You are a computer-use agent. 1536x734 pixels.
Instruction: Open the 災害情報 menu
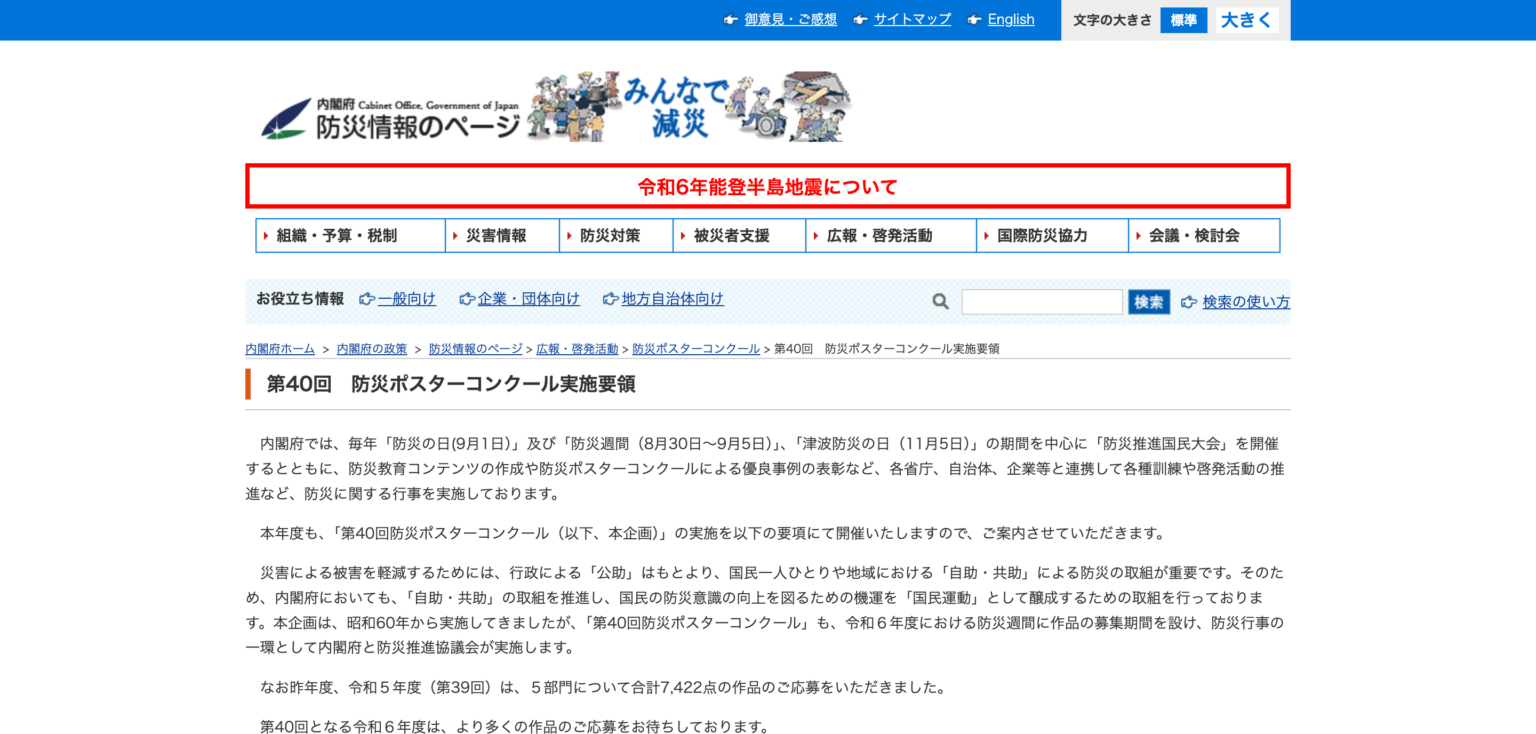(x=503, y=236)
